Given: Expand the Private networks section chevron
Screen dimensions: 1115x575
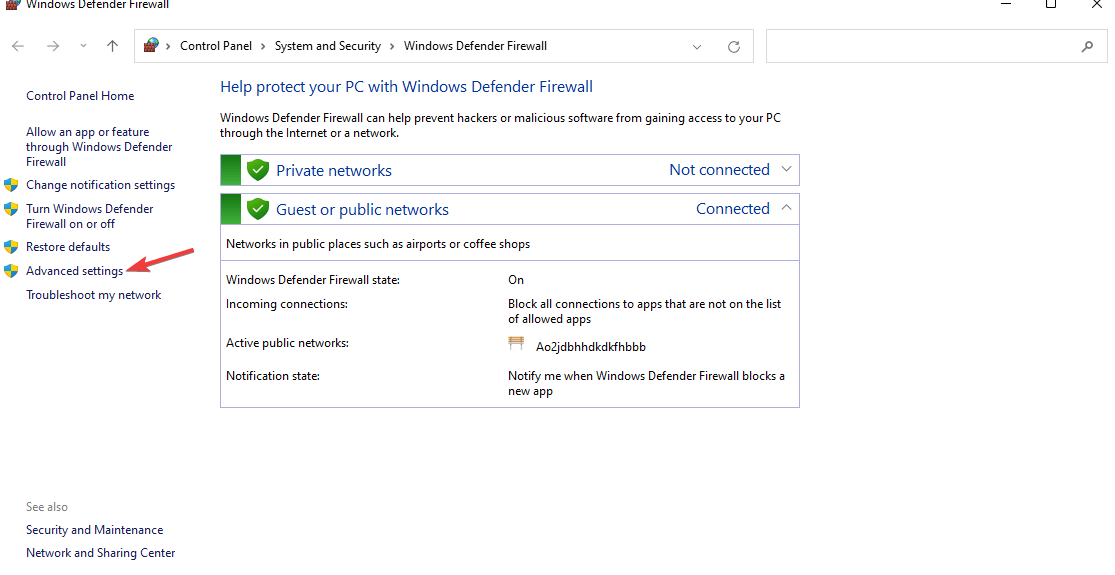Looking at the screenshot, I should tap(786, 169).
